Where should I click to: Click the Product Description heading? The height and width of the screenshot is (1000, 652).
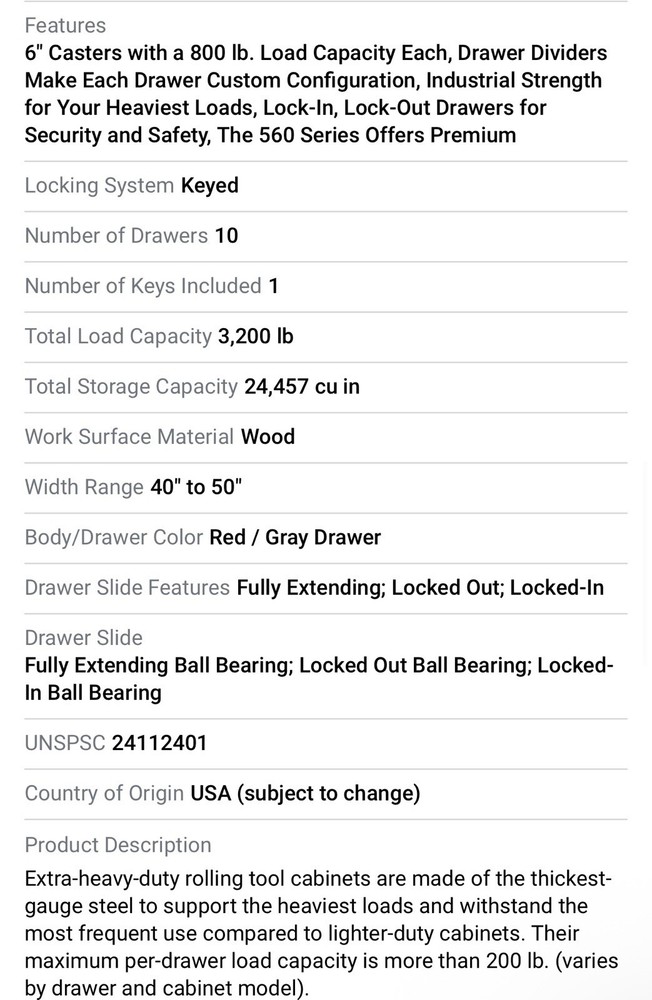point(118,845)
